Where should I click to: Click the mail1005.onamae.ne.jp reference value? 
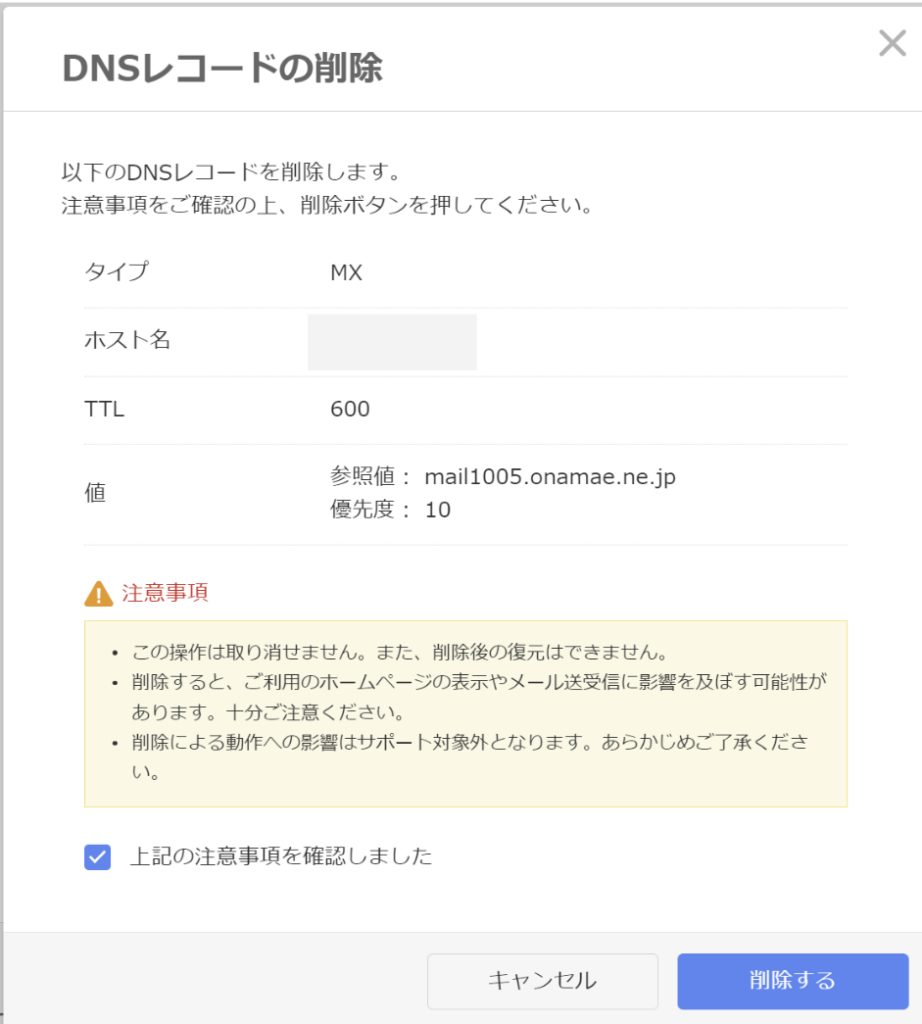point(549,477)
